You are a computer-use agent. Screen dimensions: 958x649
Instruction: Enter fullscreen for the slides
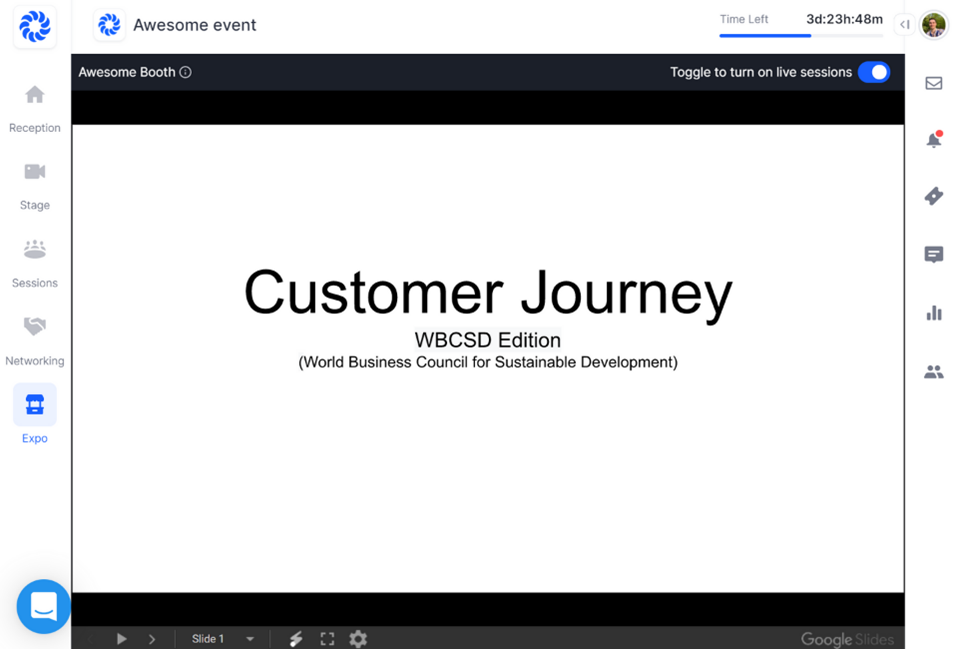tap(327, 639)
